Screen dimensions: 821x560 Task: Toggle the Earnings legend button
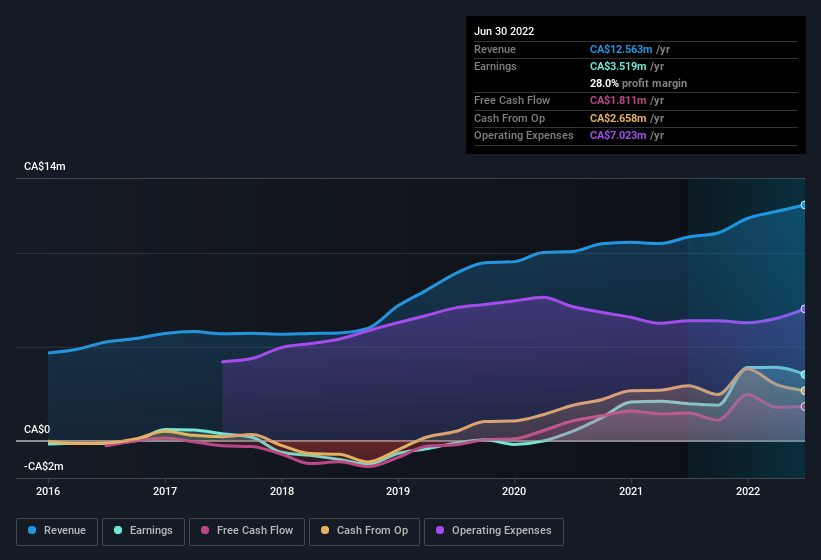[x=143, y=531]
